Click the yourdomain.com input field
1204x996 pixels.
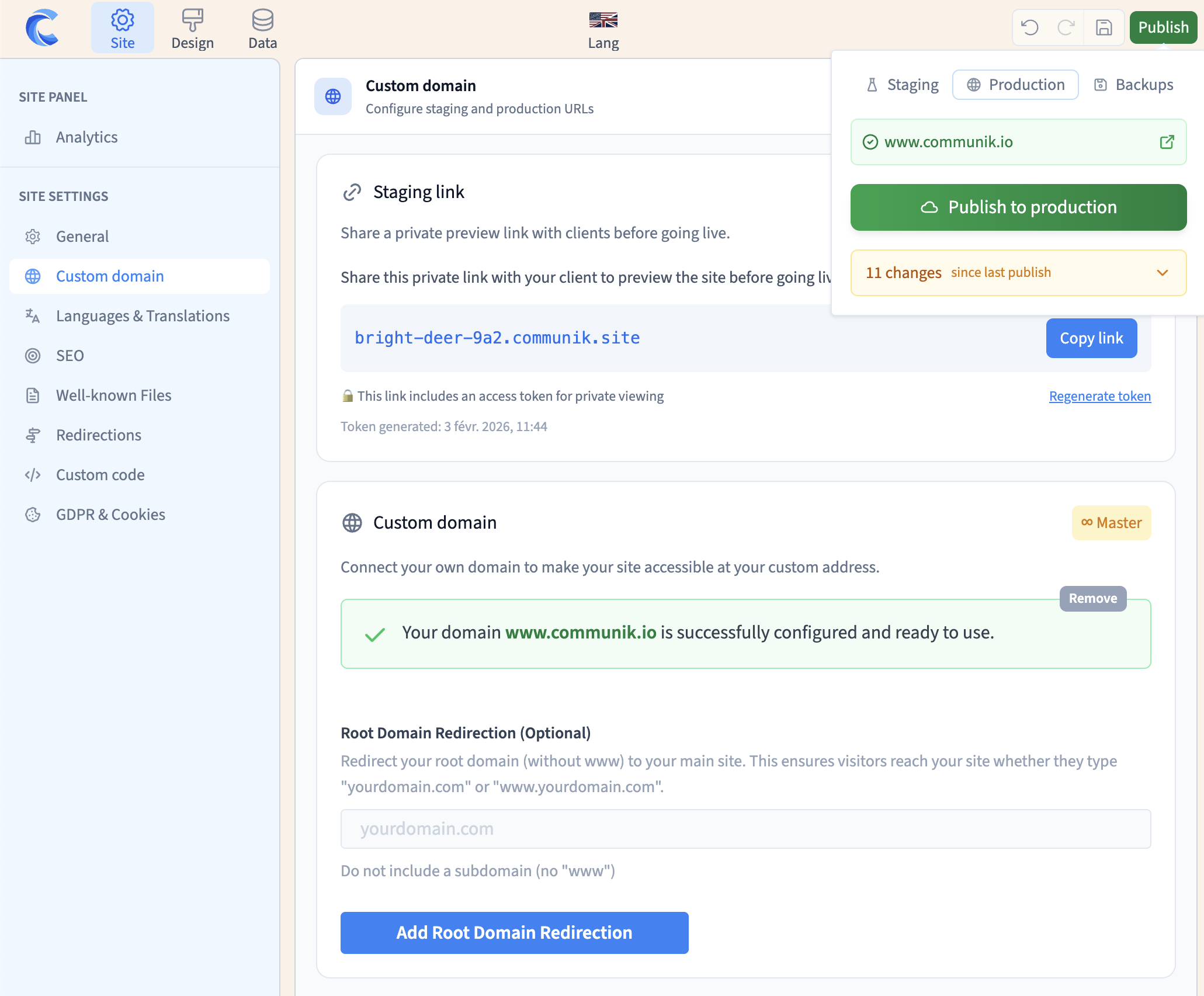coord(745,829)
